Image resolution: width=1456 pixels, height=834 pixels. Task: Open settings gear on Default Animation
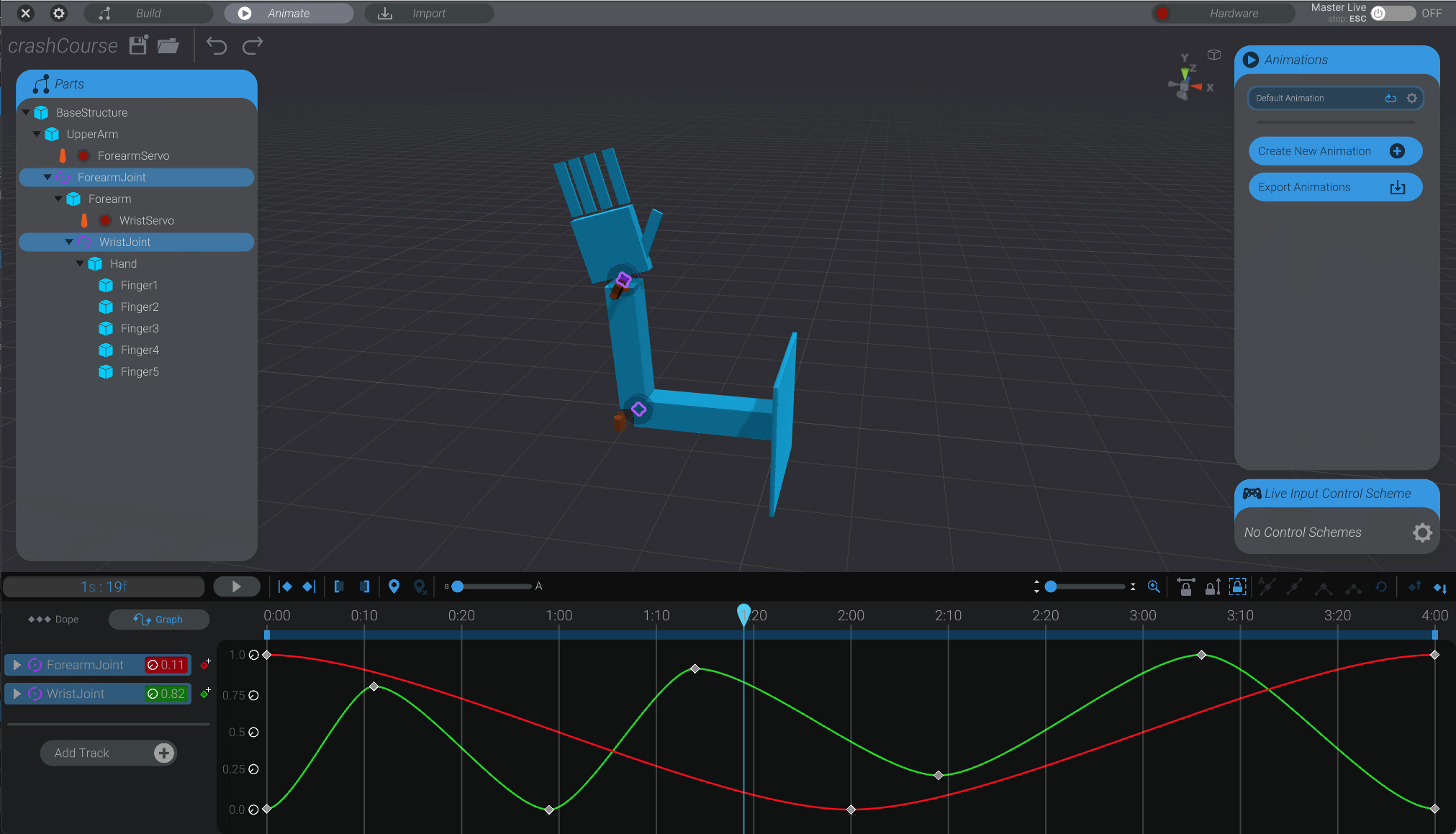(x=1411, y=98)
